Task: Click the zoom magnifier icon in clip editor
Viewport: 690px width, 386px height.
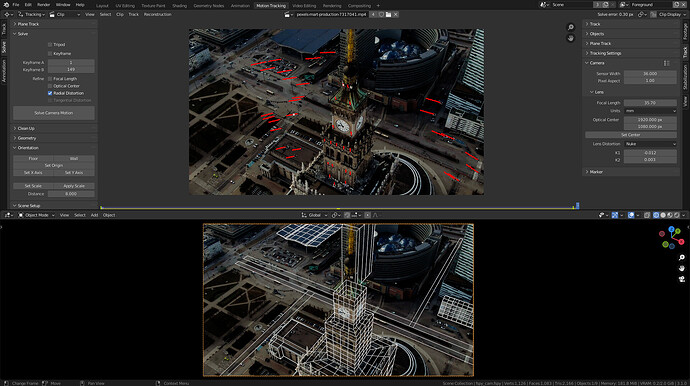Action: [x=571, y=27]
